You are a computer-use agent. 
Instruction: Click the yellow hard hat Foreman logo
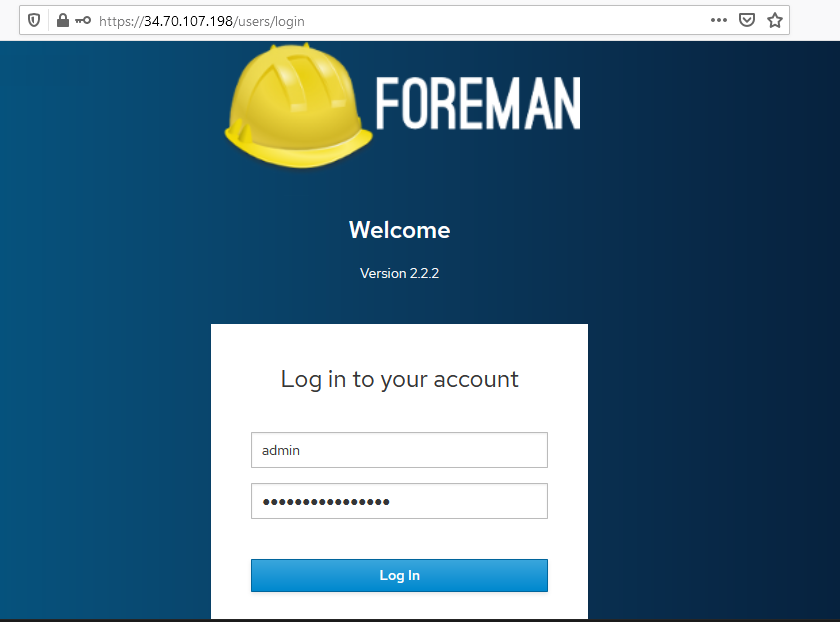click(298, 106)
